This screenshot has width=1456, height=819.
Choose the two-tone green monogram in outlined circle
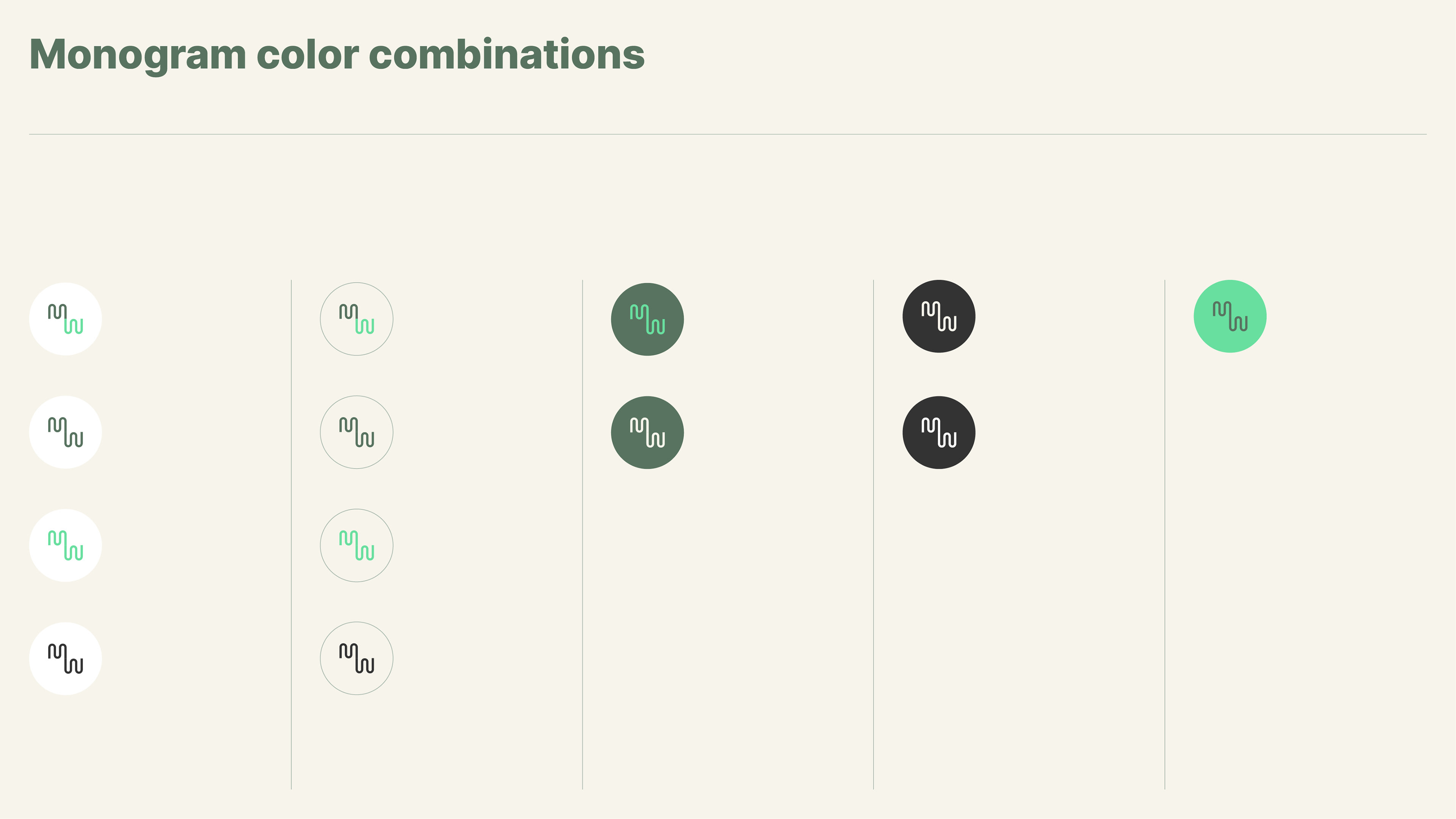(357, 319)
